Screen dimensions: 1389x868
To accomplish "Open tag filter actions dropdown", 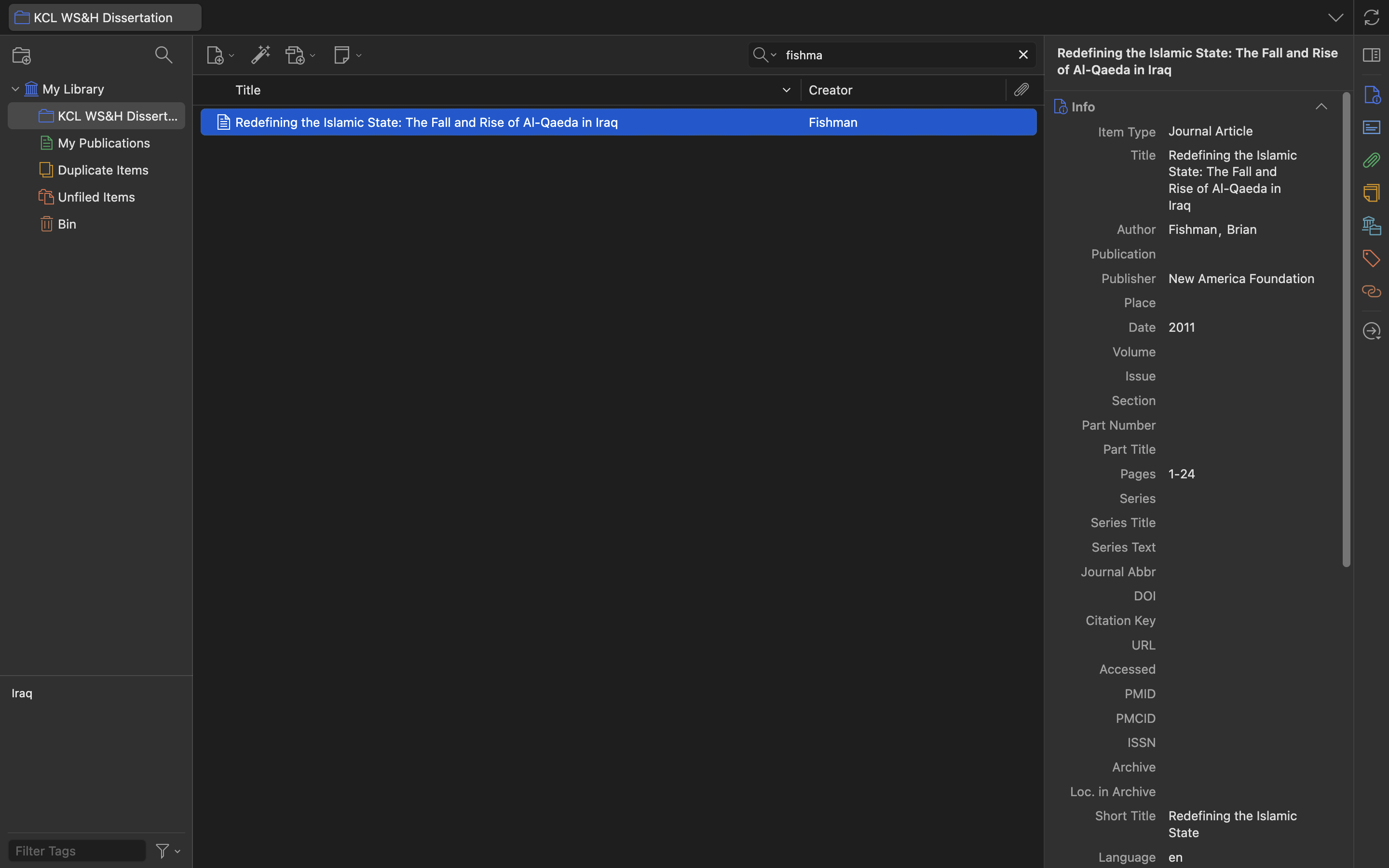I will click(168, 851).
